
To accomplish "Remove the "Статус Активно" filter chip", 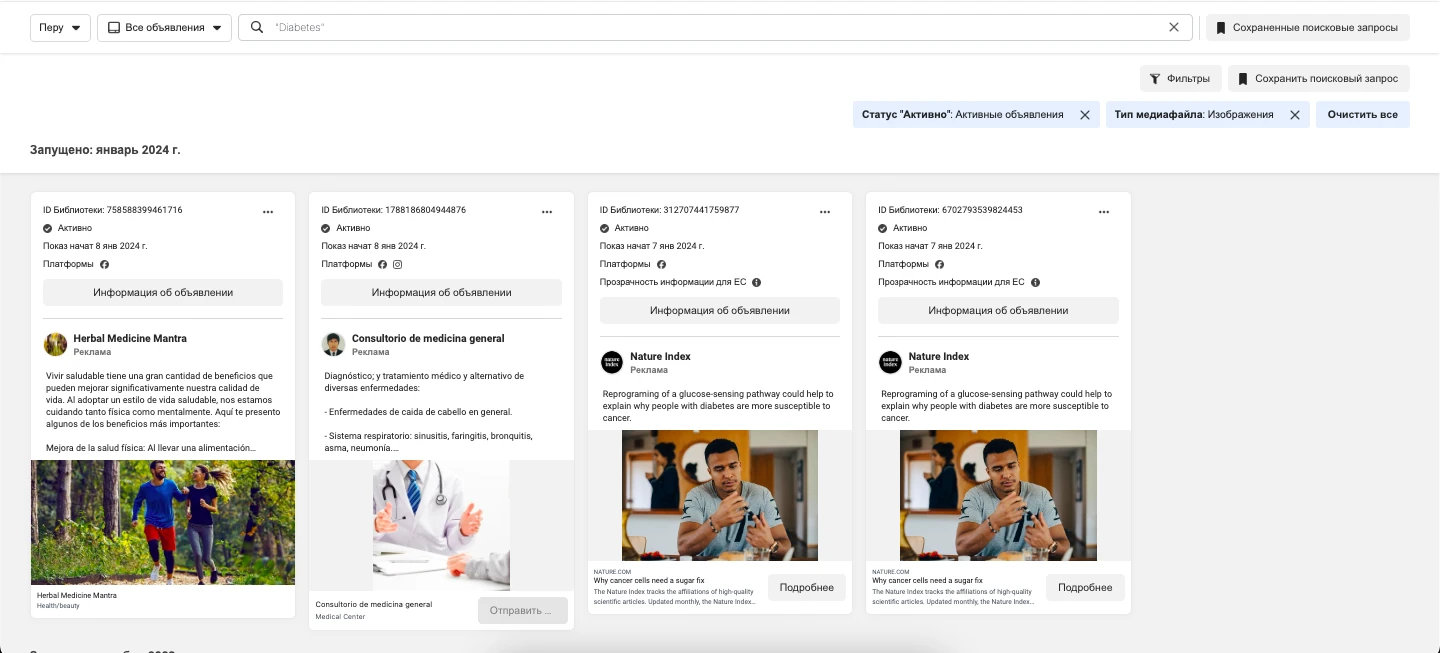I will 1085,115.
